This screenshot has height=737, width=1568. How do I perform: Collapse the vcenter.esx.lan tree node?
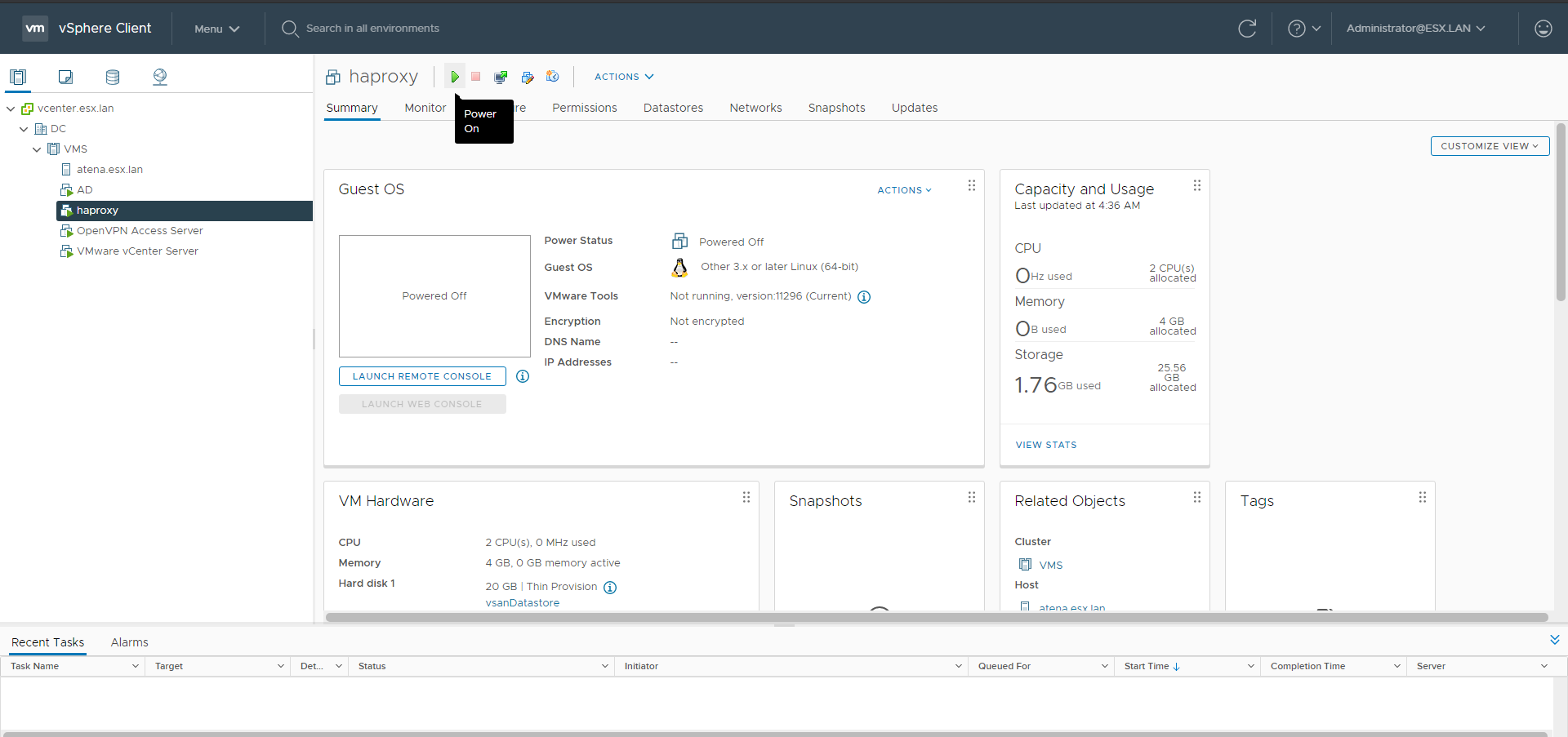(11, 109)
